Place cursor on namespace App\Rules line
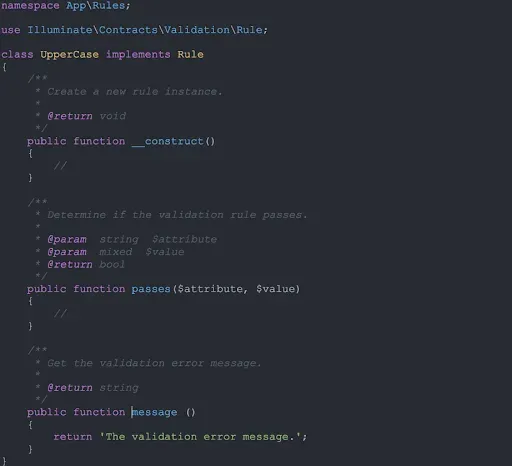Viewport: 512px width, 466px height. [x=66, y=6]
